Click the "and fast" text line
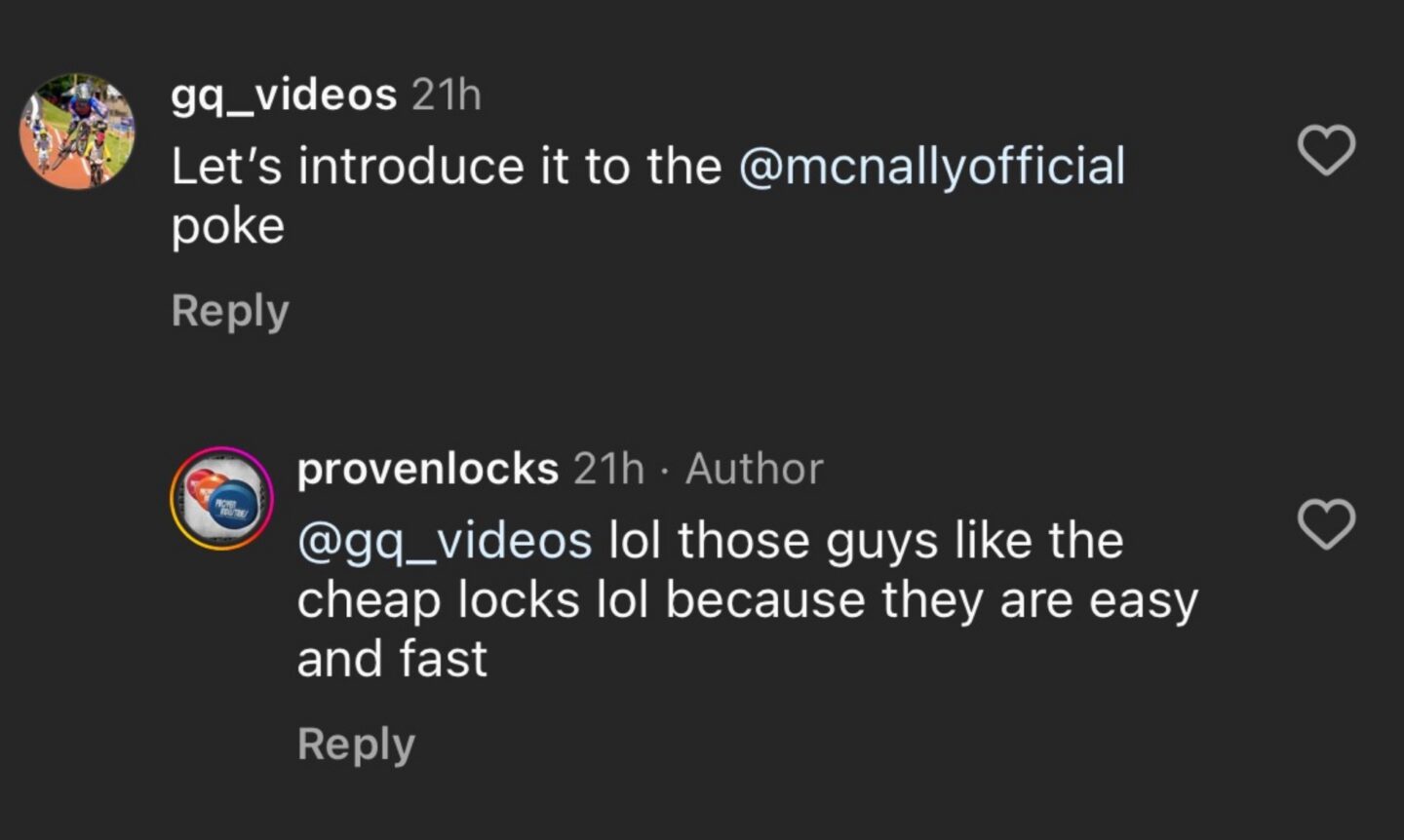The image size is (1404, 840). [x=392, y=659]
